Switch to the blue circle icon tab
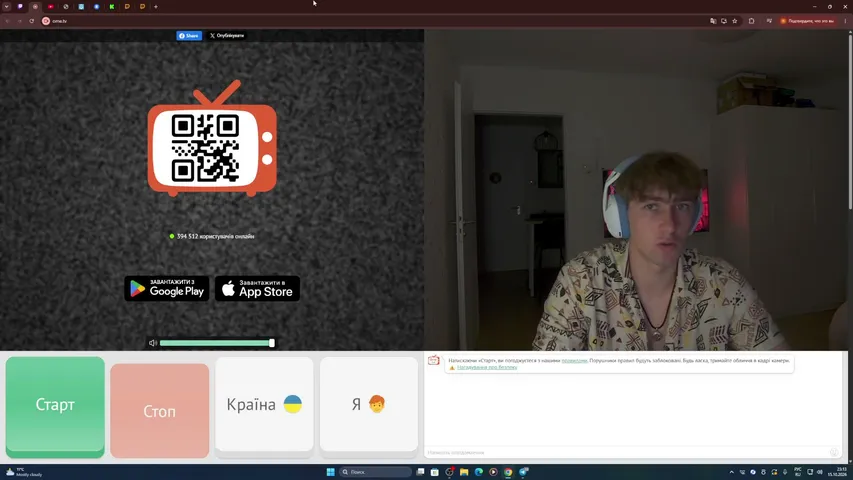Image resolution: width=853 pixels, height=480 pixels. click(96, 7)
